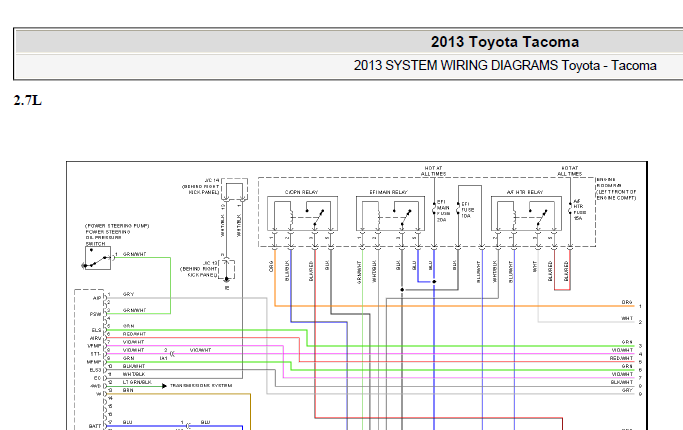Click the "PSW" terminal label
Viewport: 683px width, 430px height.
click(x=95, y=314)
